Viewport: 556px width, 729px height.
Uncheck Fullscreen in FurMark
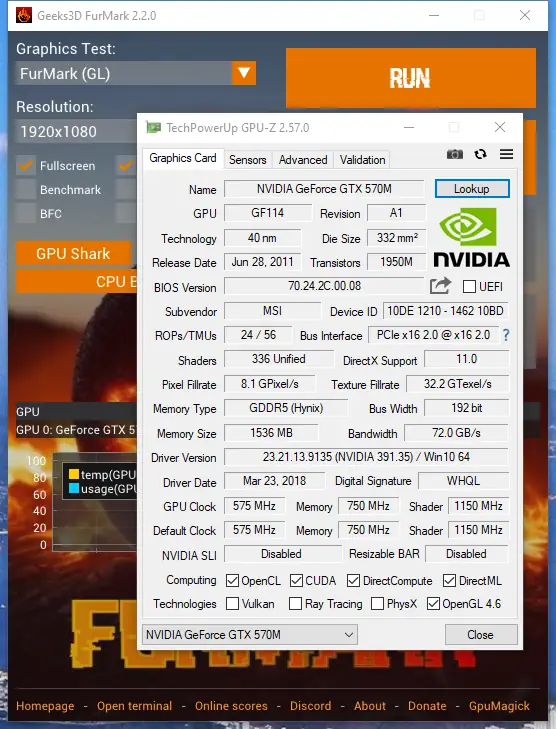(x=26, y=165)
